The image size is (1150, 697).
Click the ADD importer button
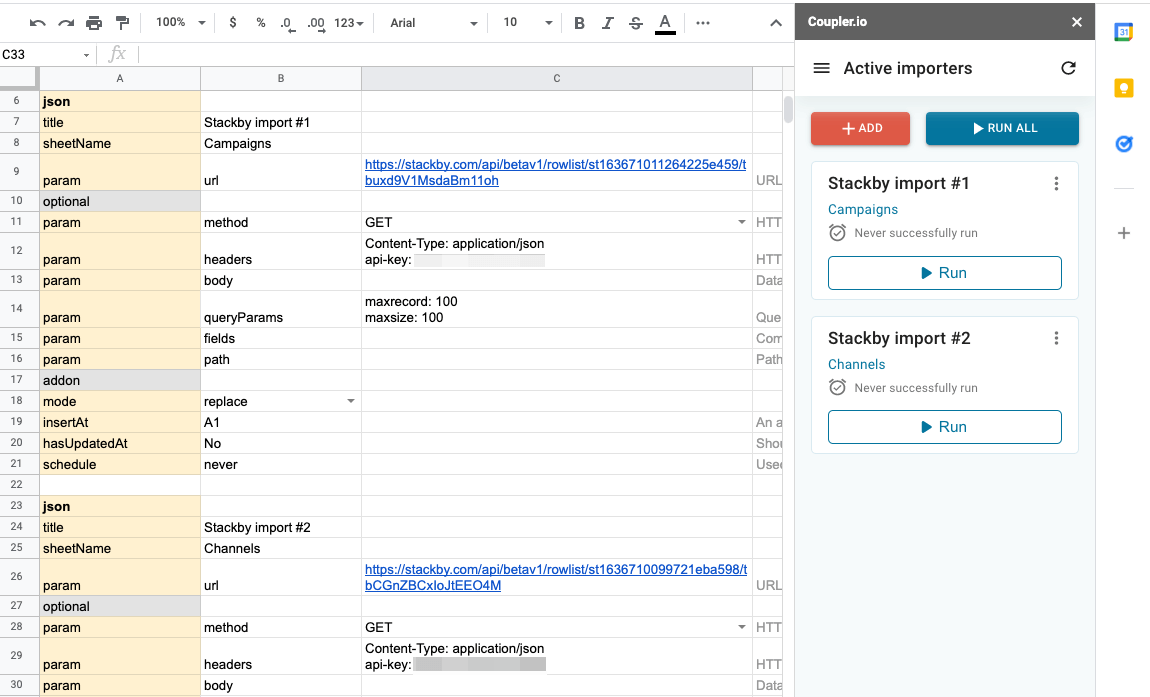(860, 128)
